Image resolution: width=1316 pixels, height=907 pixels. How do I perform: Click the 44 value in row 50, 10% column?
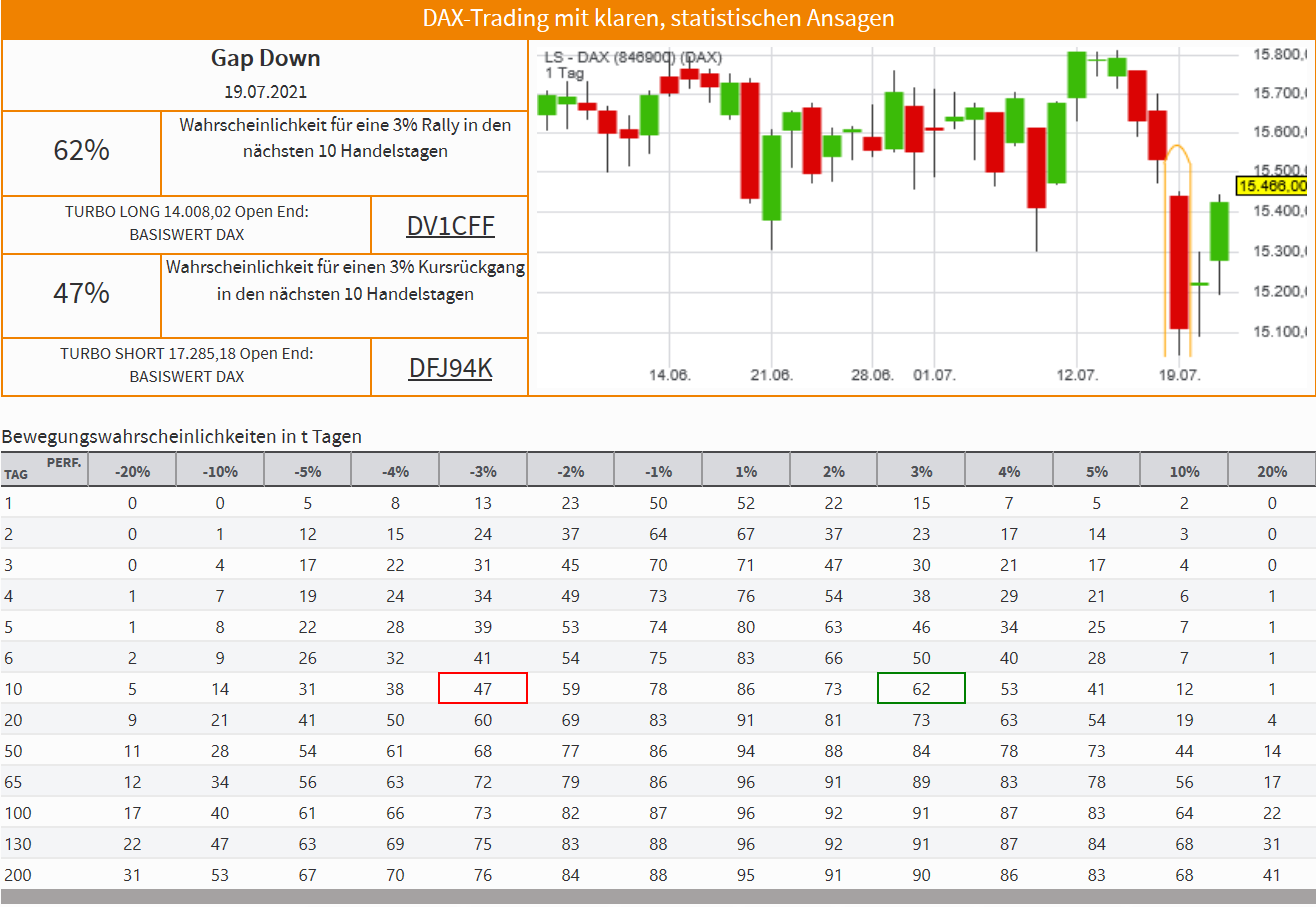coord(1184,750)
